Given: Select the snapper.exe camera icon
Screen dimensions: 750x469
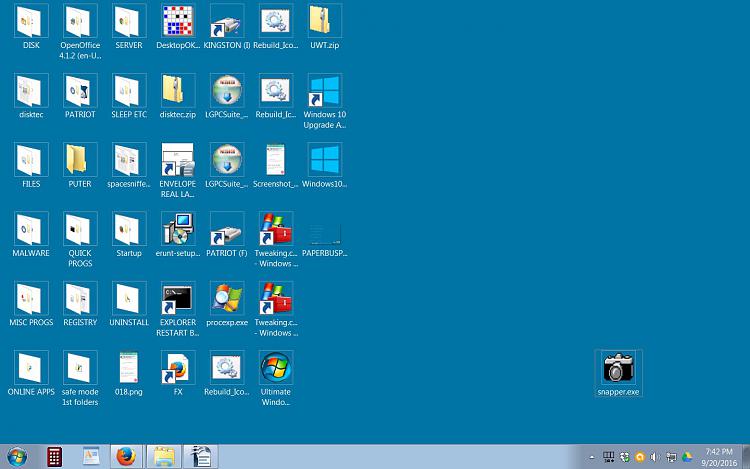Looking at the screenshot, I should 618,368.
